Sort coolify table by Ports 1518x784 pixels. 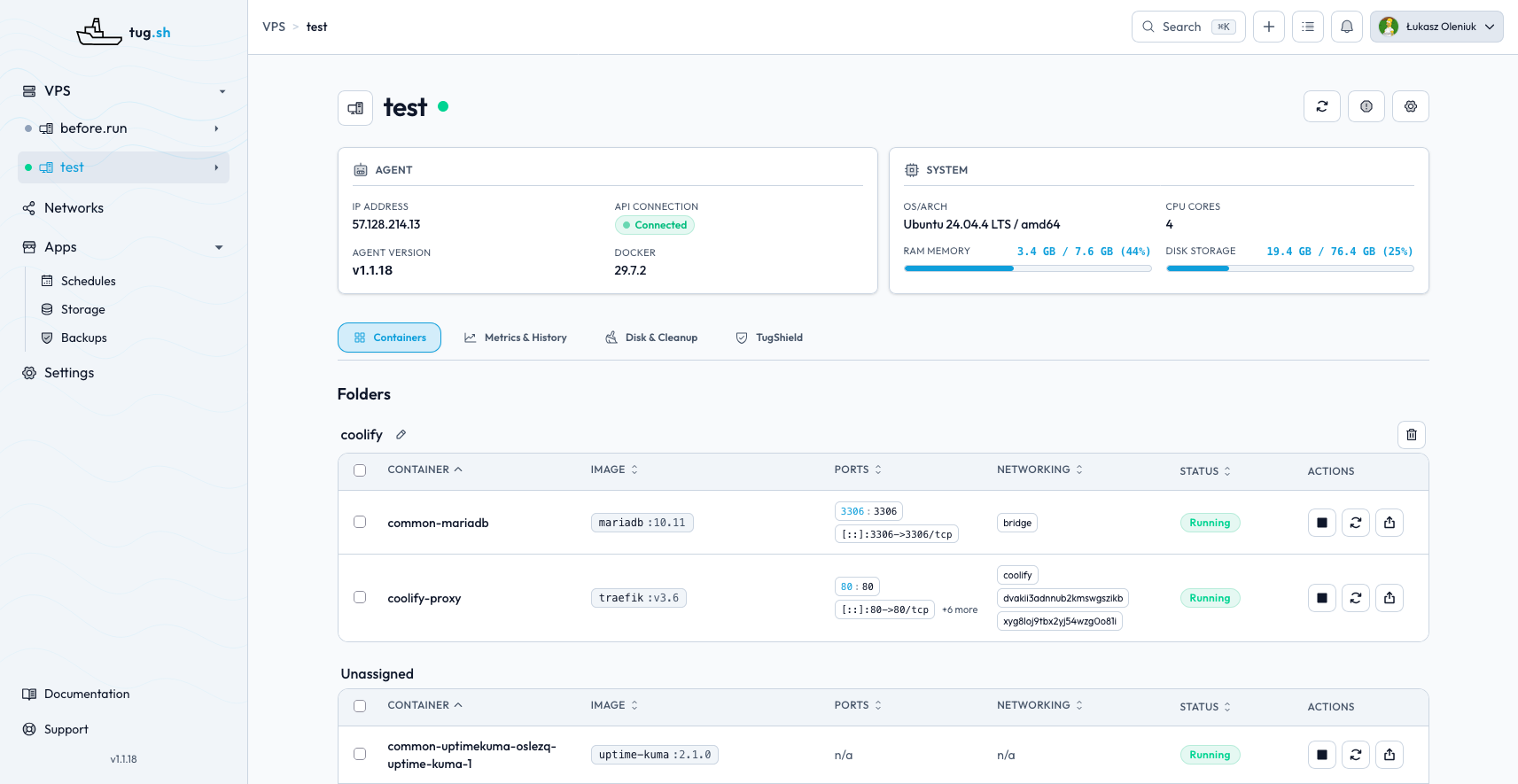pos(858,470)
